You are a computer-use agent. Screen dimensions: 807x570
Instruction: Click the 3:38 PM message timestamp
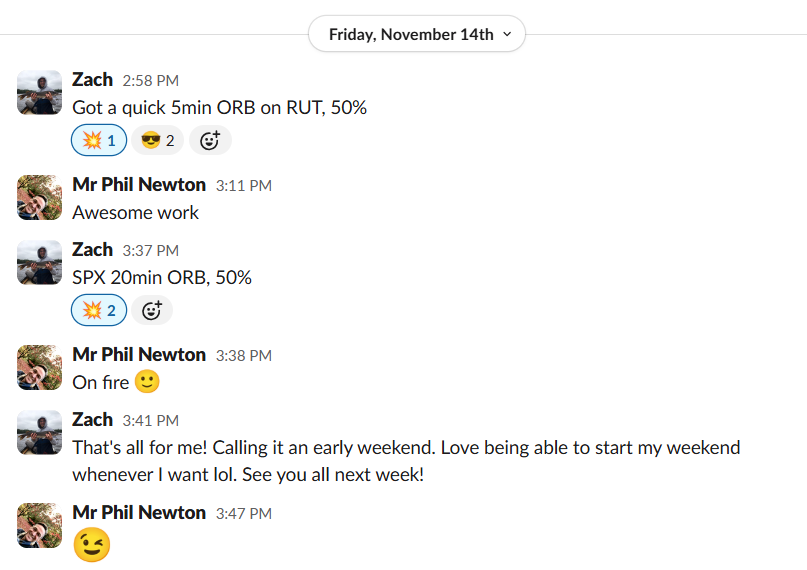point(243,356)
